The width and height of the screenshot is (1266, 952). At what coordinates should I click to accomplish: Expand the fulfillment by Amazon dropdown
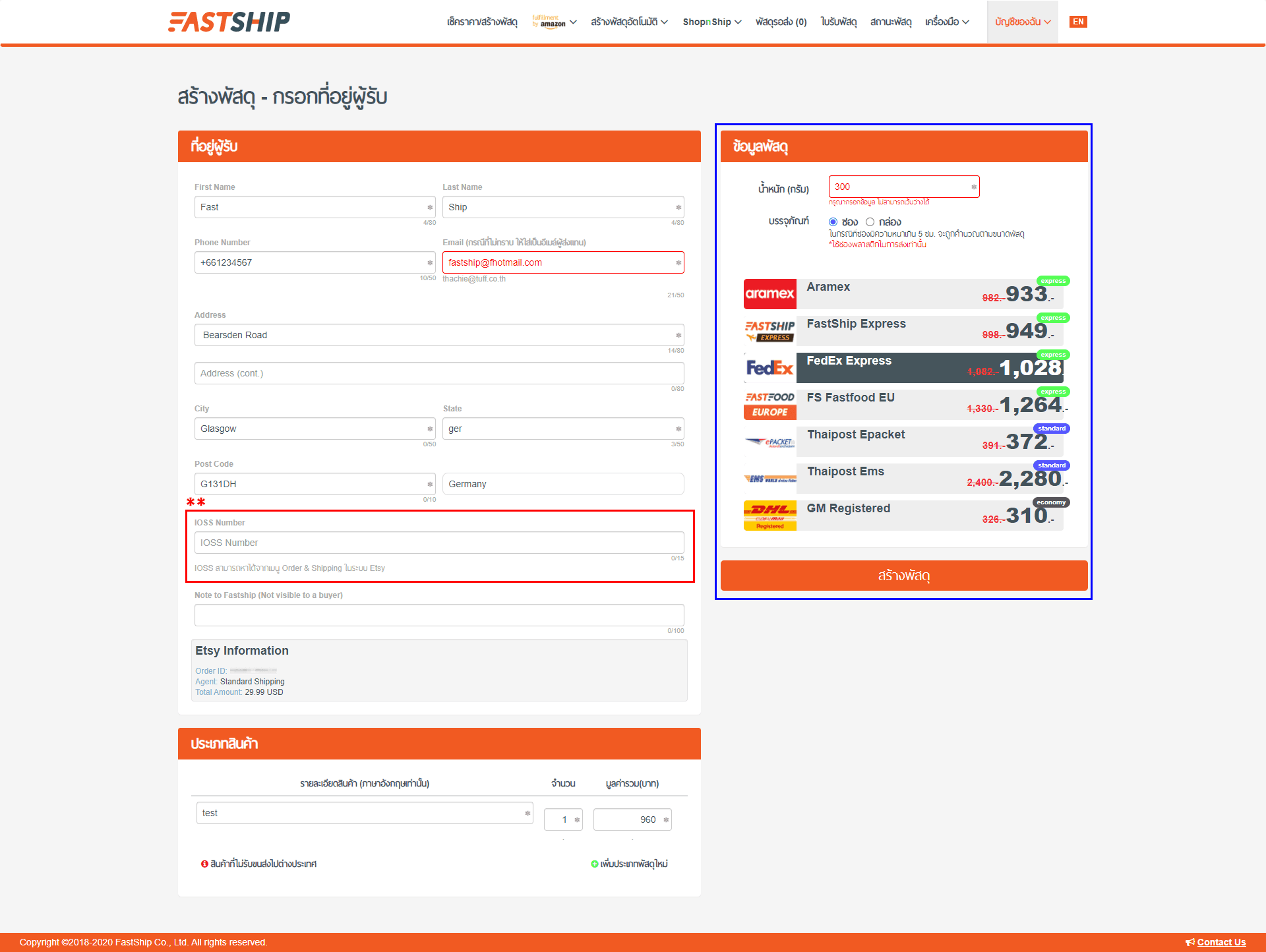point(555,22)
